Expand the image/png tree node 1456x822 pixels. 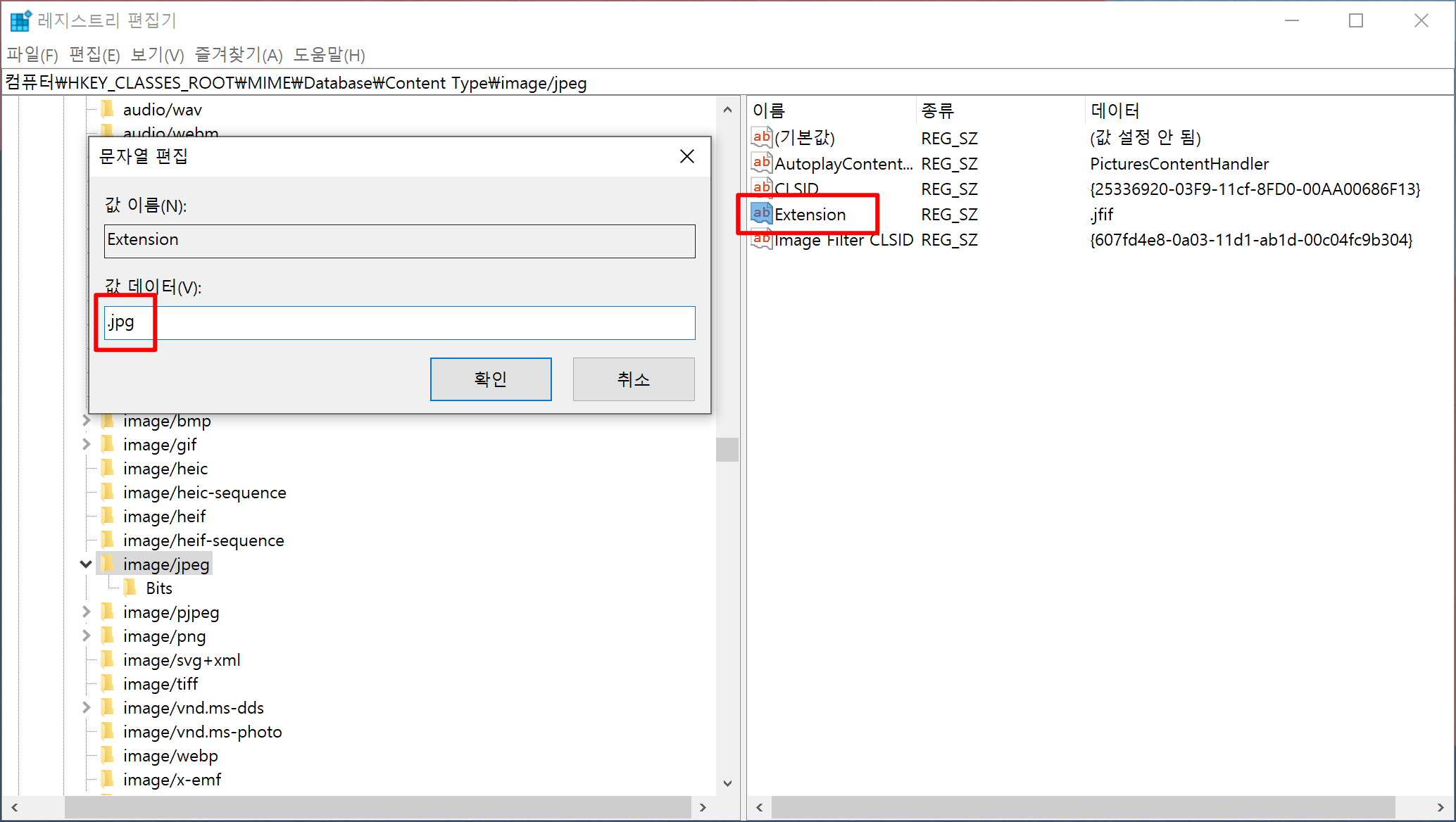point(86,636)
